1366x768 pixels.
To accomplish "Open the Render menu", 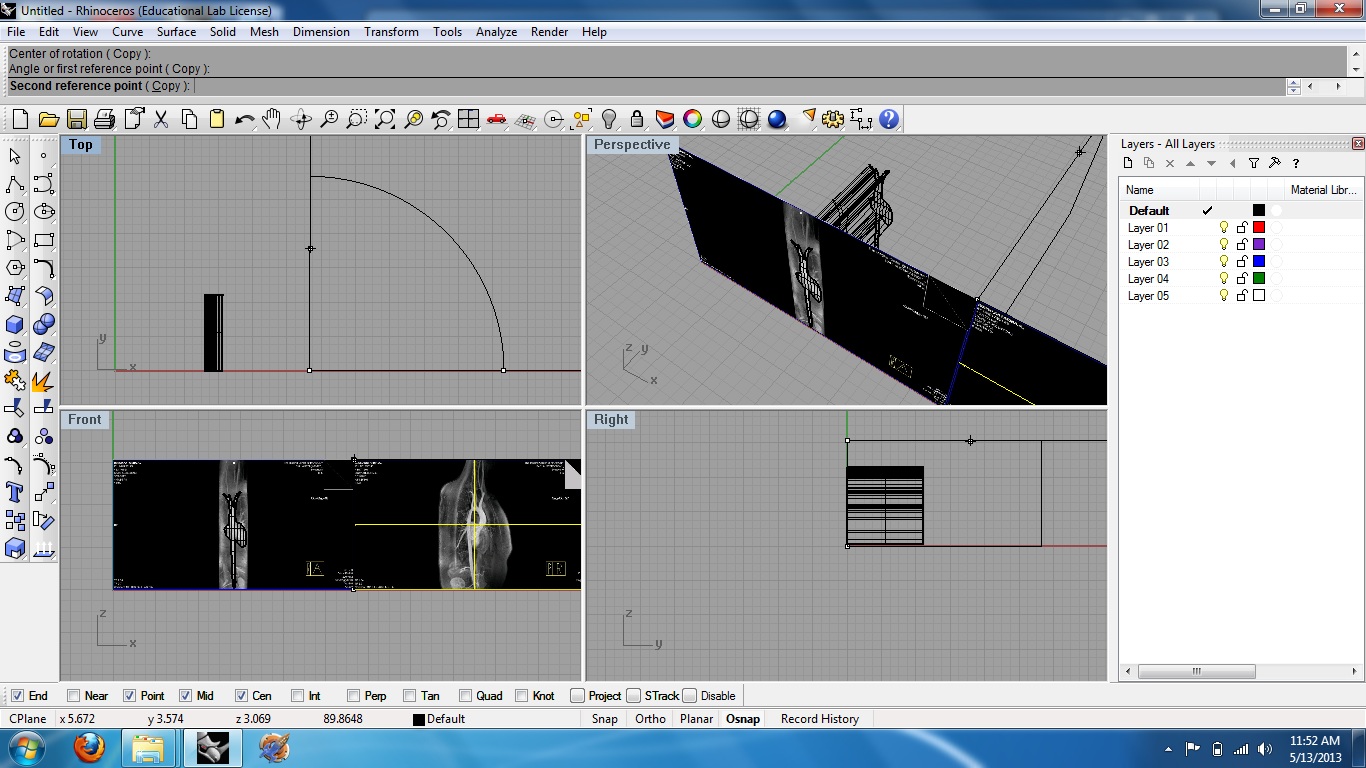I will pos(549,32).
